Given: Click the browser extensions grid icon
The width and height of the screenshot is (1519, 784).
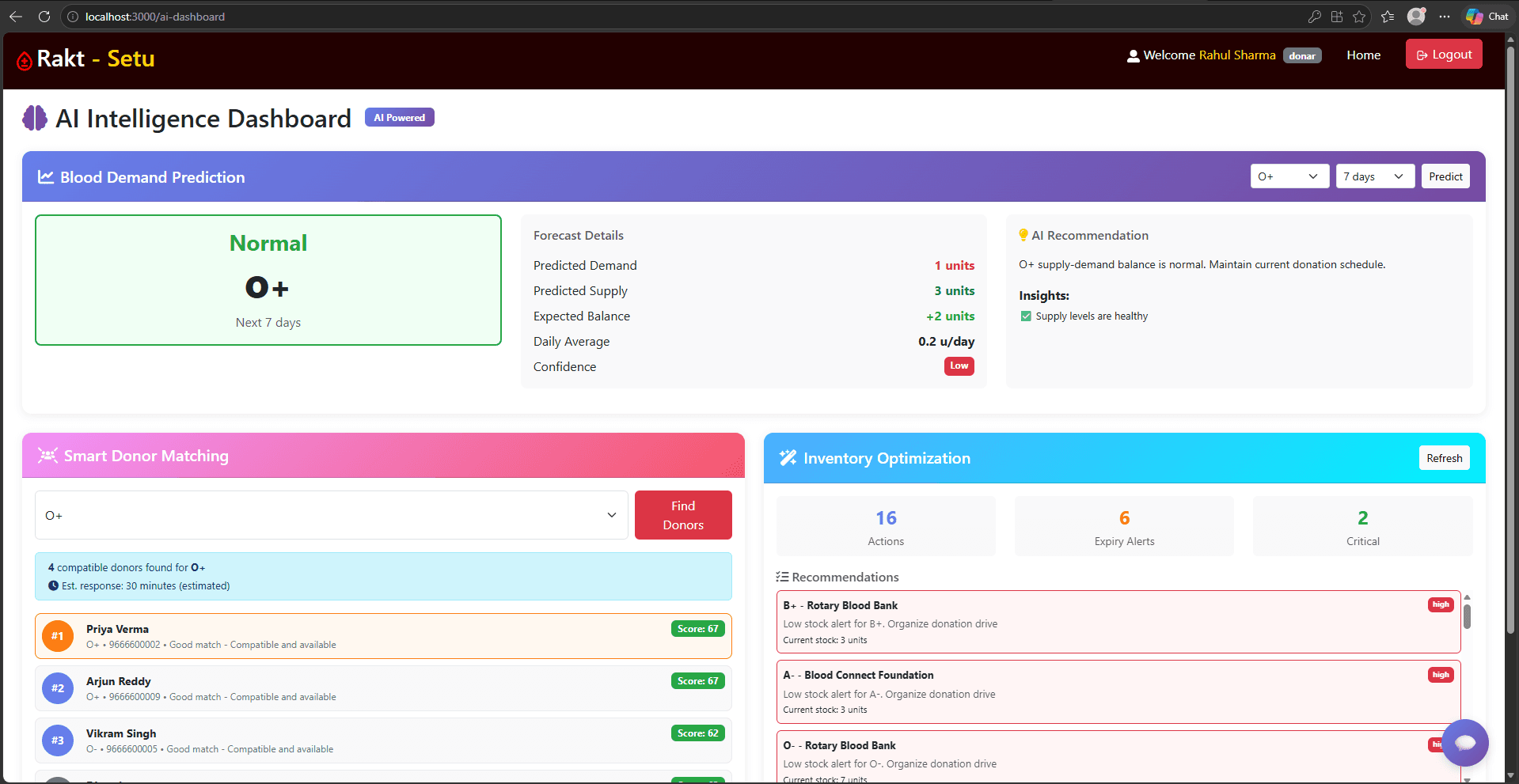Looking at the screenshot, I should click(1337, 17).
